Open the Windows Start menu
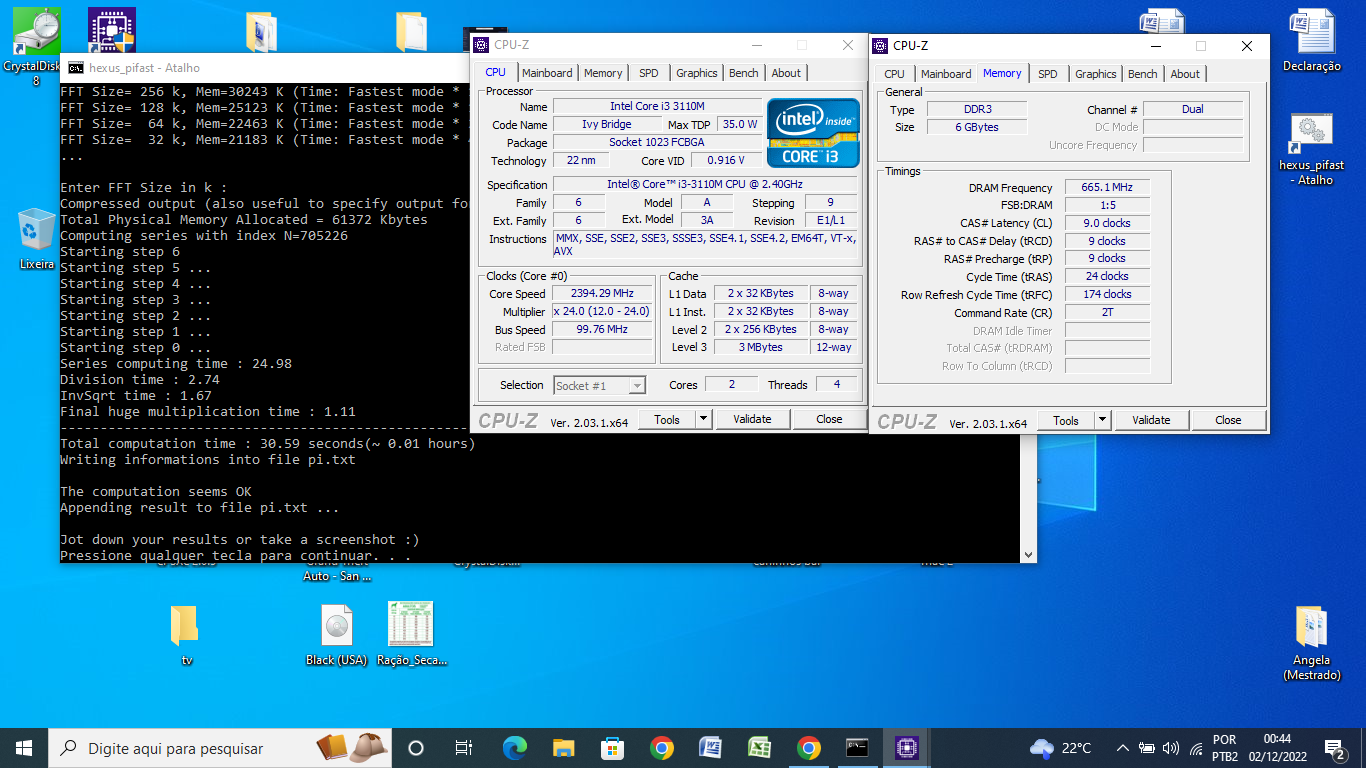Image resolution: width=1366 pixels, height=768 pixels. tap(24, 748)
